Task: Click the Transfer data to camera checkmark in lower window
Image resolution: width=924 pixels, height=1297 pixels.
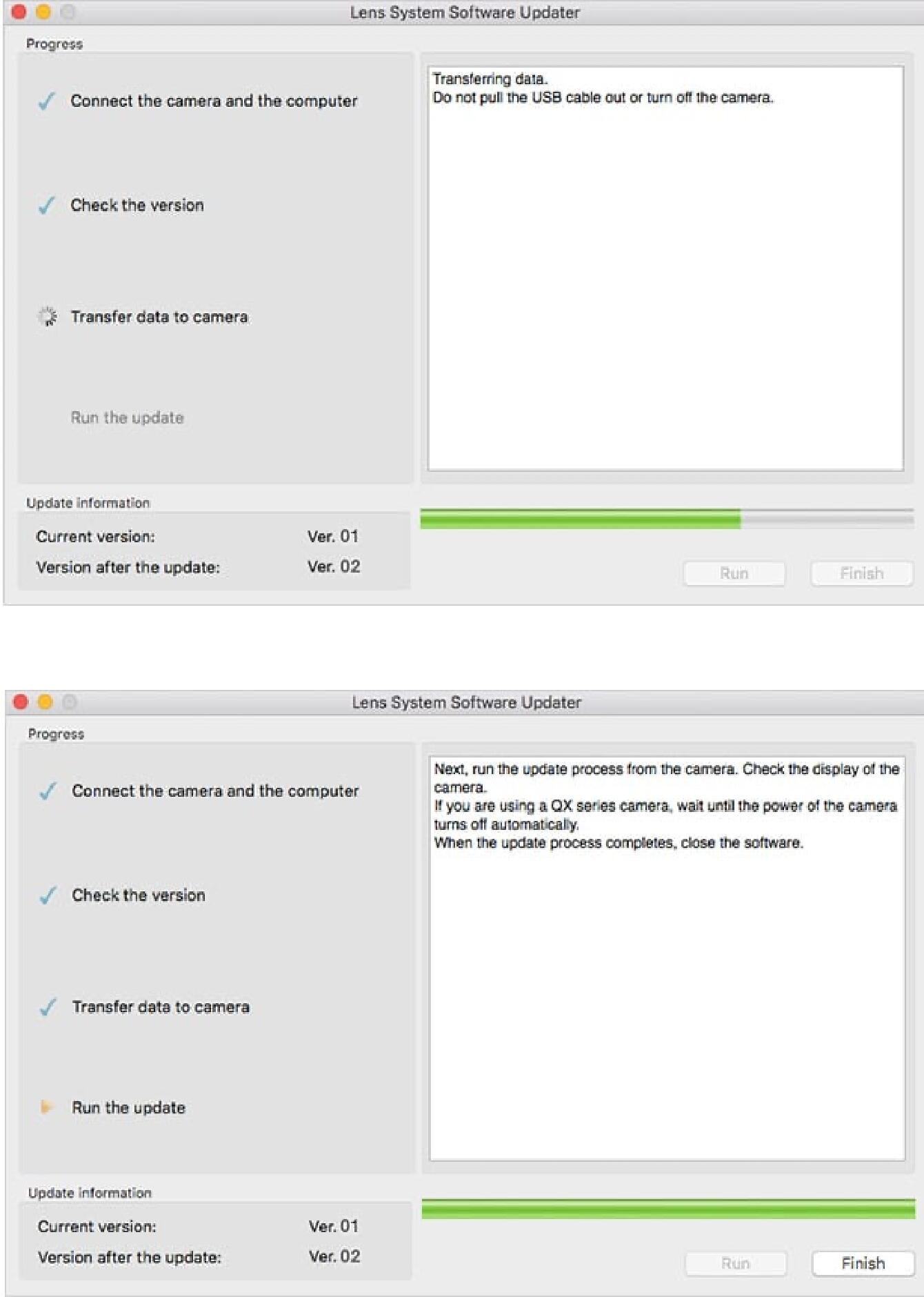Action: pyautogui.click(x=48, y=1007)
